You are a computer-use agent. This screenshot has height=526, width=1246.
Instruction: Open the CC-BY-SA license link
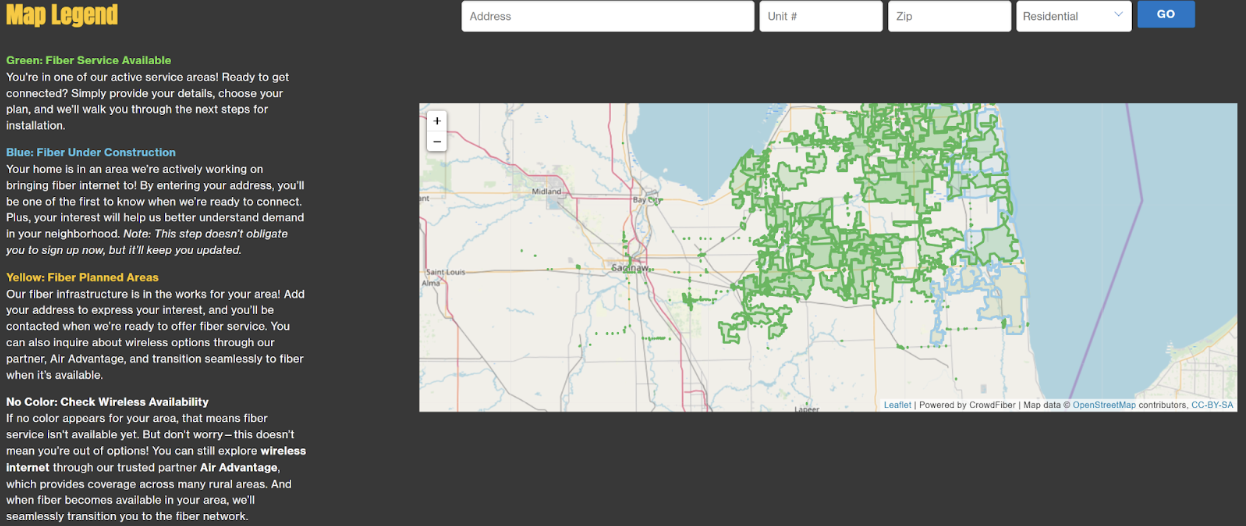1212,405
